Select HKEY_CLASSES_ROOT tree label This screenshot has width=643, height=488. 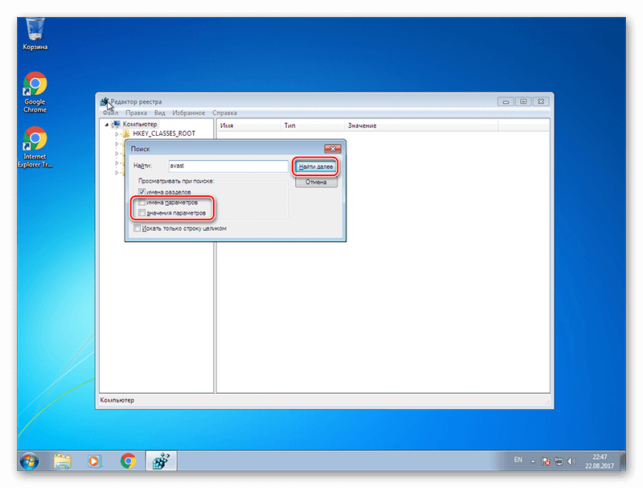point(164,134)
